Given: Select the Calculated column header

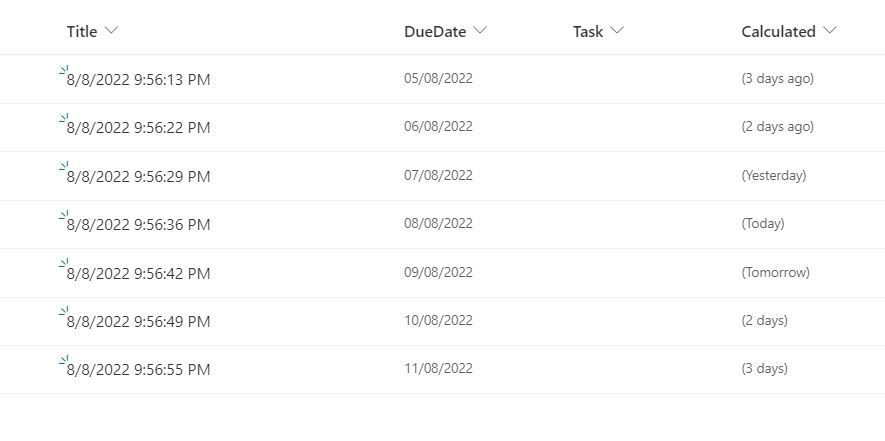Looking at the screenshot, I should click(x=778, y=32).
